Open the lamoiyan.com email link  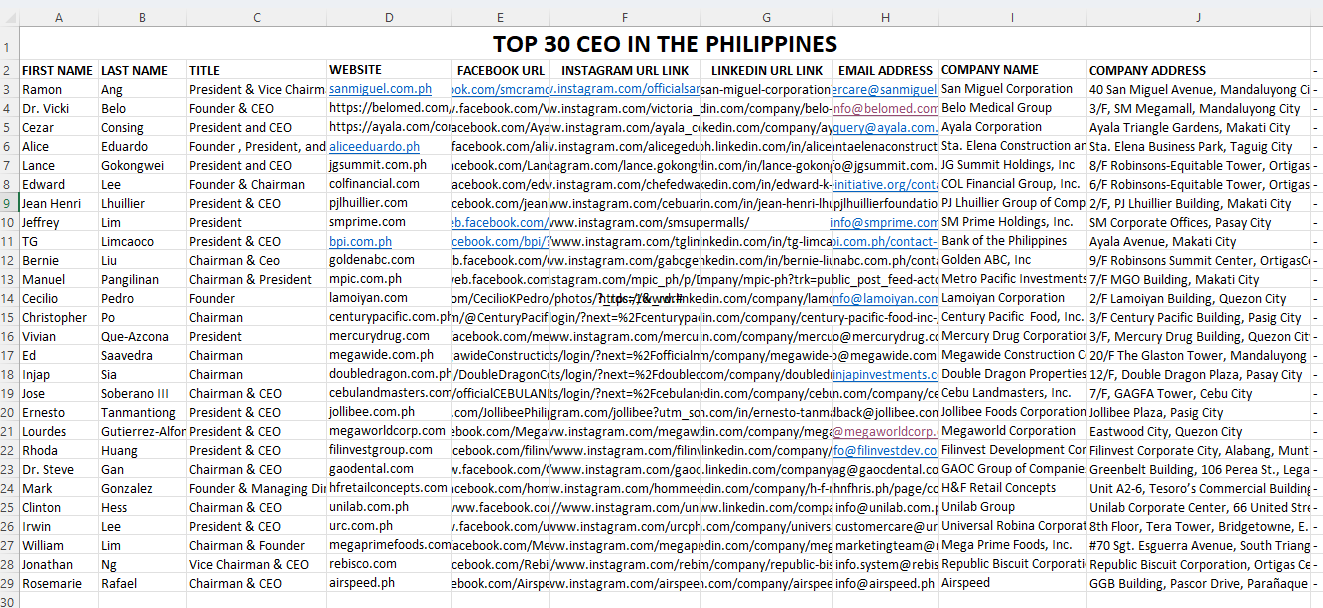pyautogui.click(x=886, y=298)
